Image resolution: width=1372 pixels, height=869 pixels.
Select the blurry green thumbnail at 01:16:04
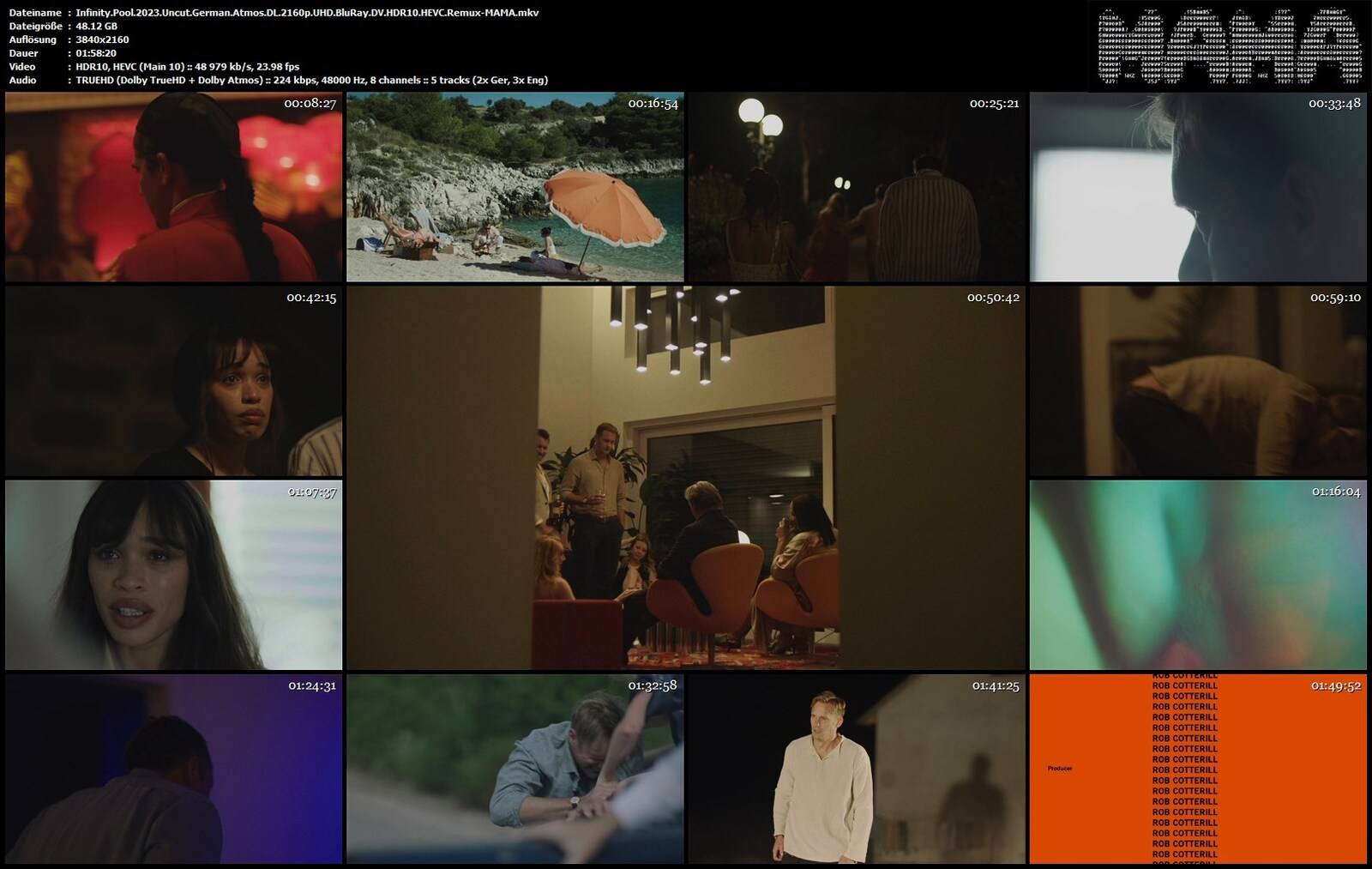[1198, 575]
